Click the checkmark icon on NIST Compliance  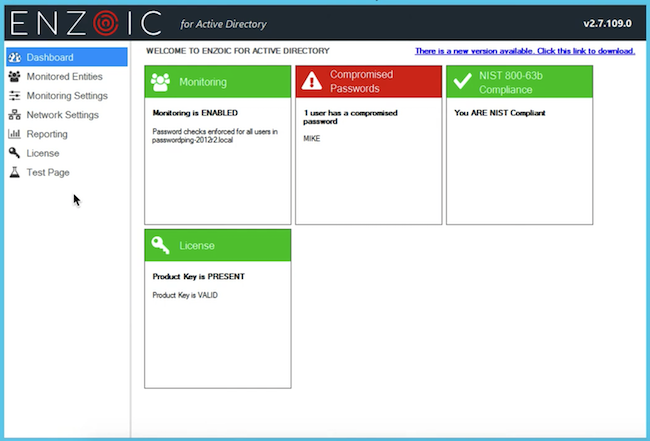[462, 82]
